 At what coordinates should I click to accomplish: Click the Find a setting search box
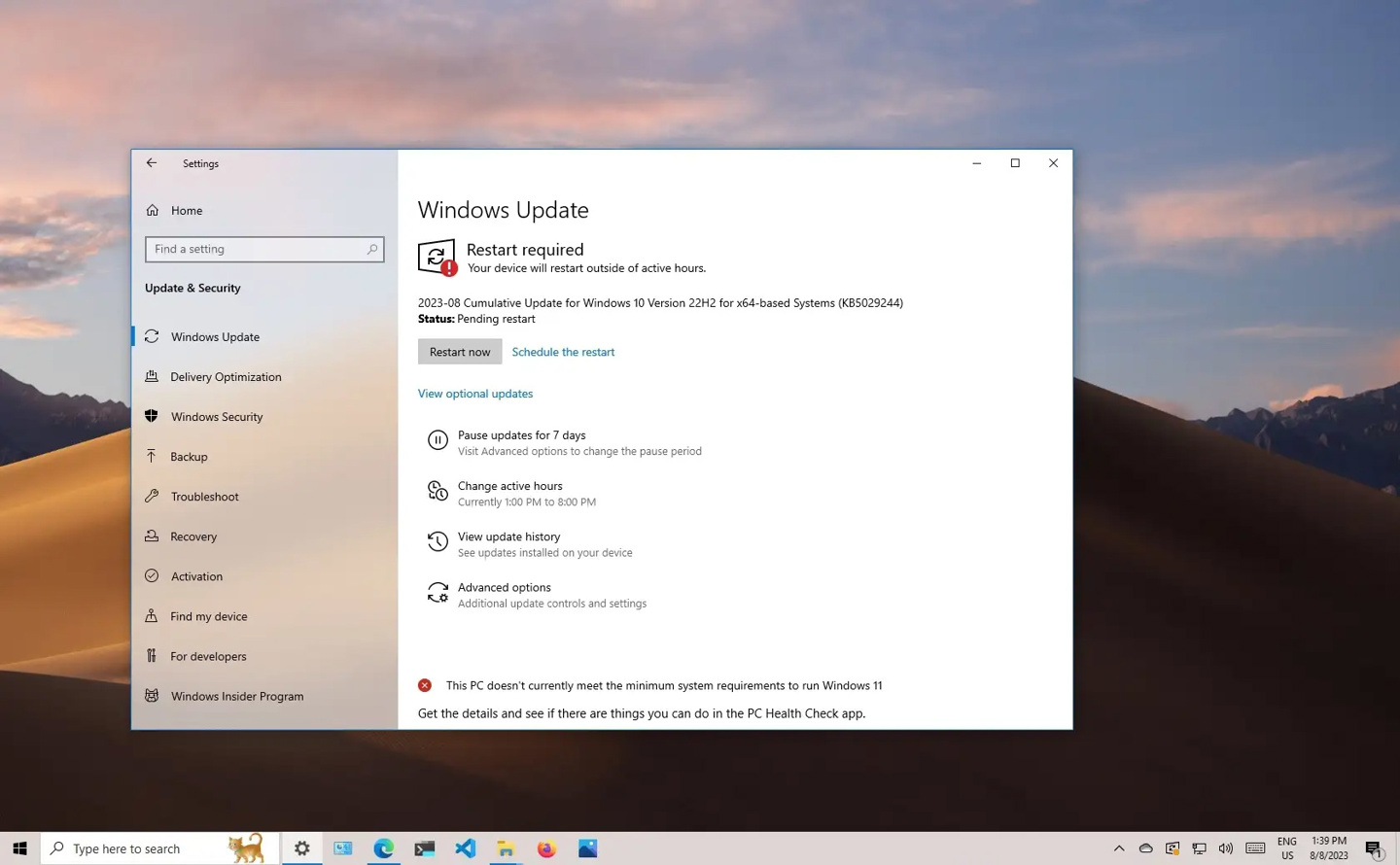[x=264, y=249]
